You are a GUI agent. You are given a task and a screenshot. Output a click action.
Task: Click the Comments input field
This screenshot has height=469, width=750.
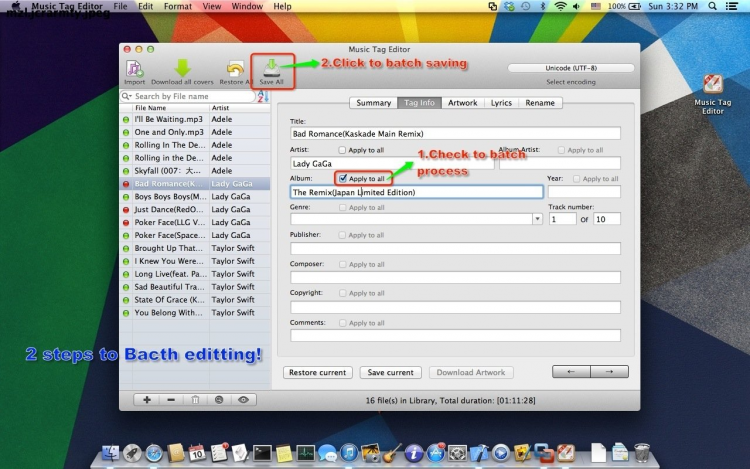tap(455, 336)
